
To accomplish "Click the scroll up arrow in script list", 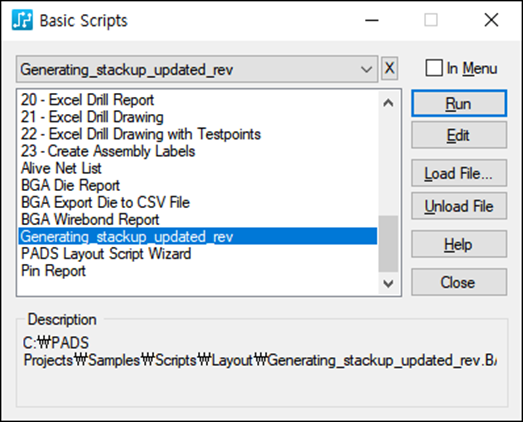I will point(388,103).
